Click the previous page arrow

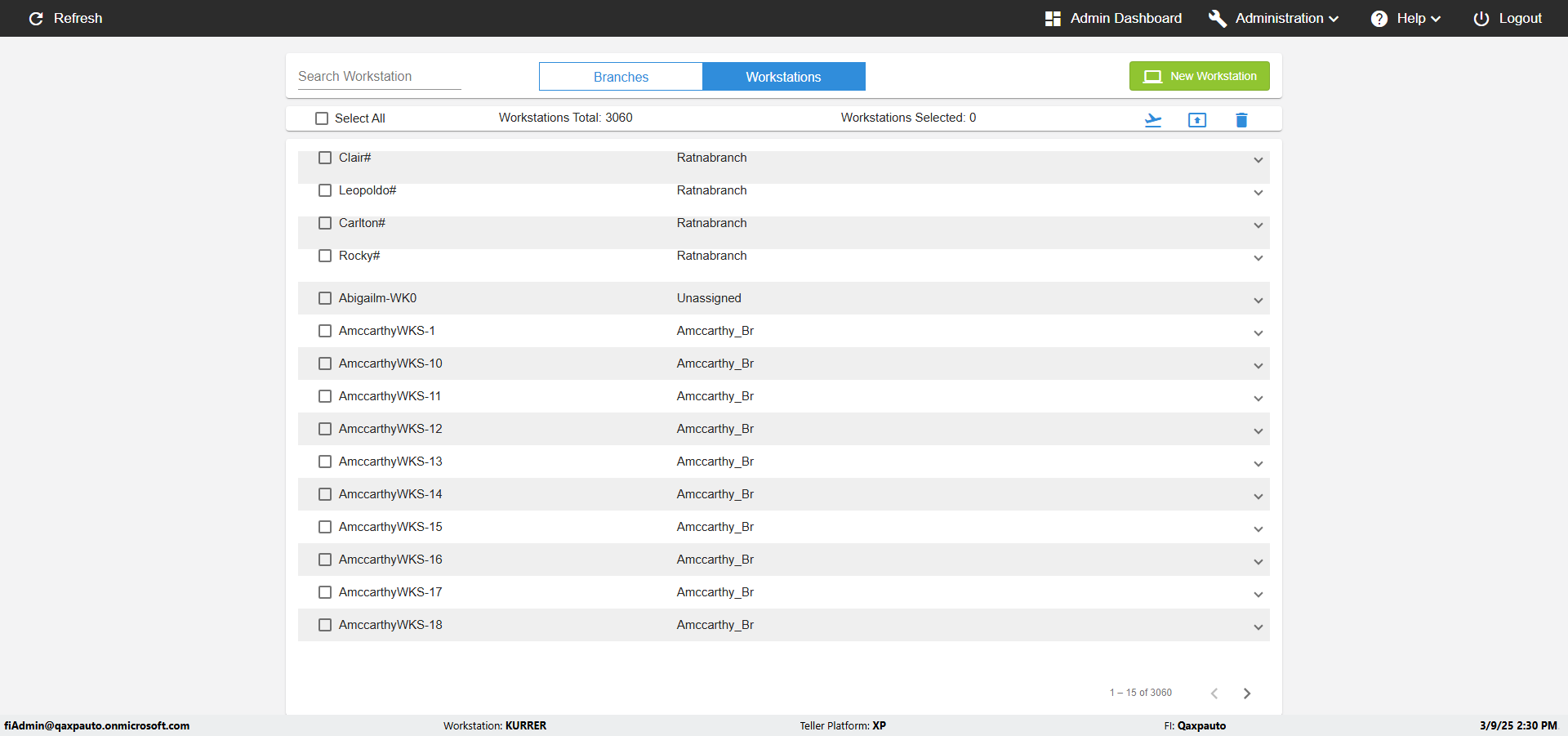pos(1214,694)
